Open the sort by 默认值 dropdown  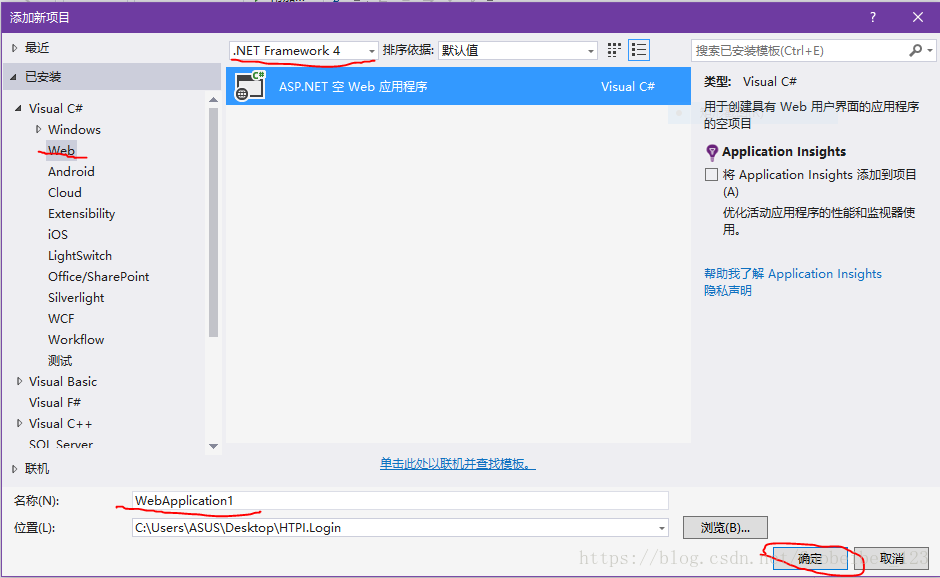pyautogui.click(x=517, y=50)
